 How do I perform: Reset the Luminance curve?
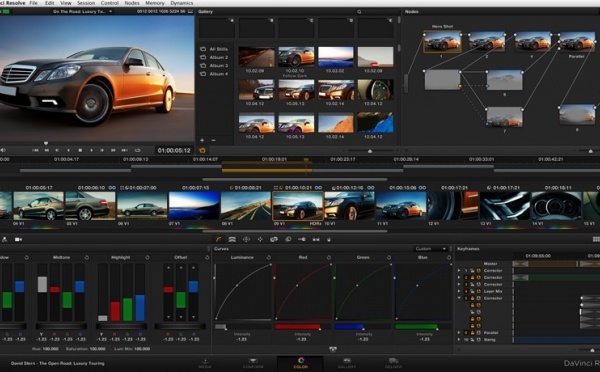coord(268,258)
